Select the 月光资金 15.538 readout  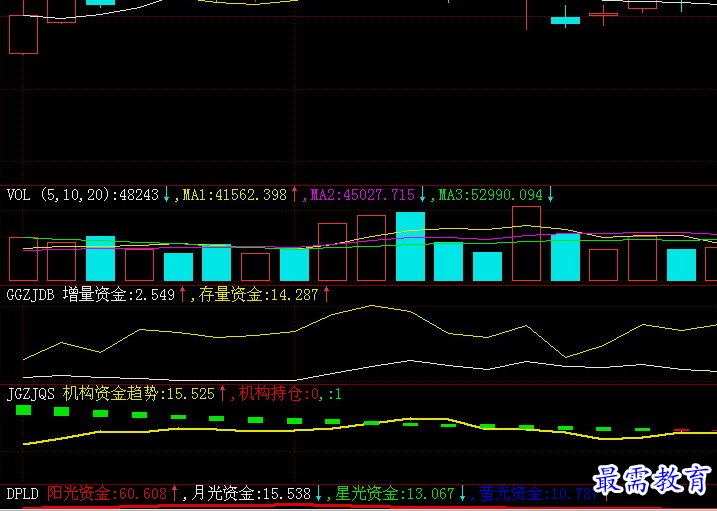(x=250, y=494)
